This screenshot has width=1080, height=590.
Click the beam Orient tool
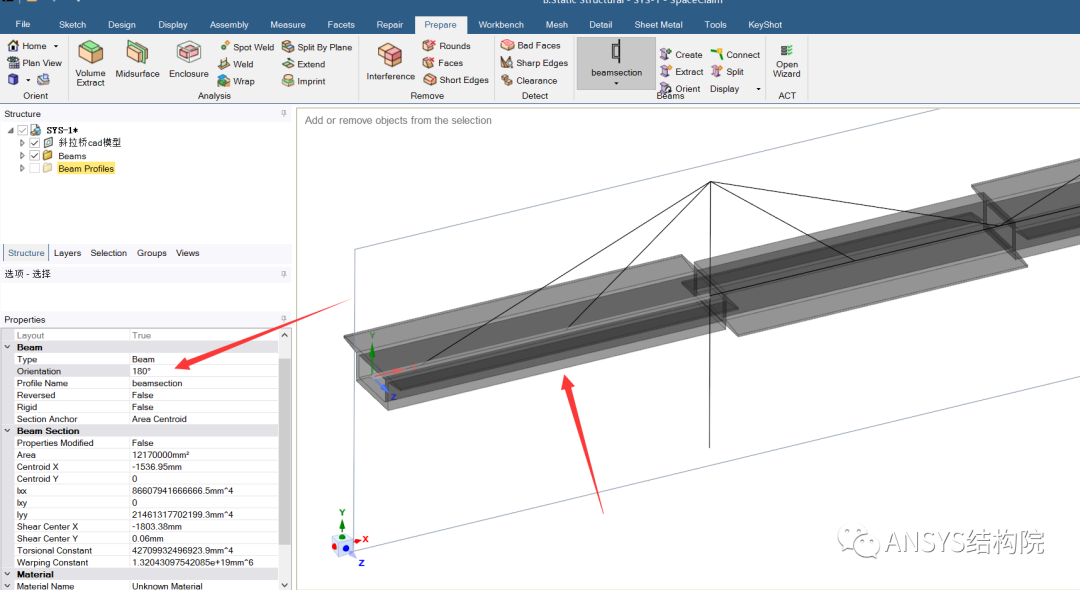click(680, 89)
